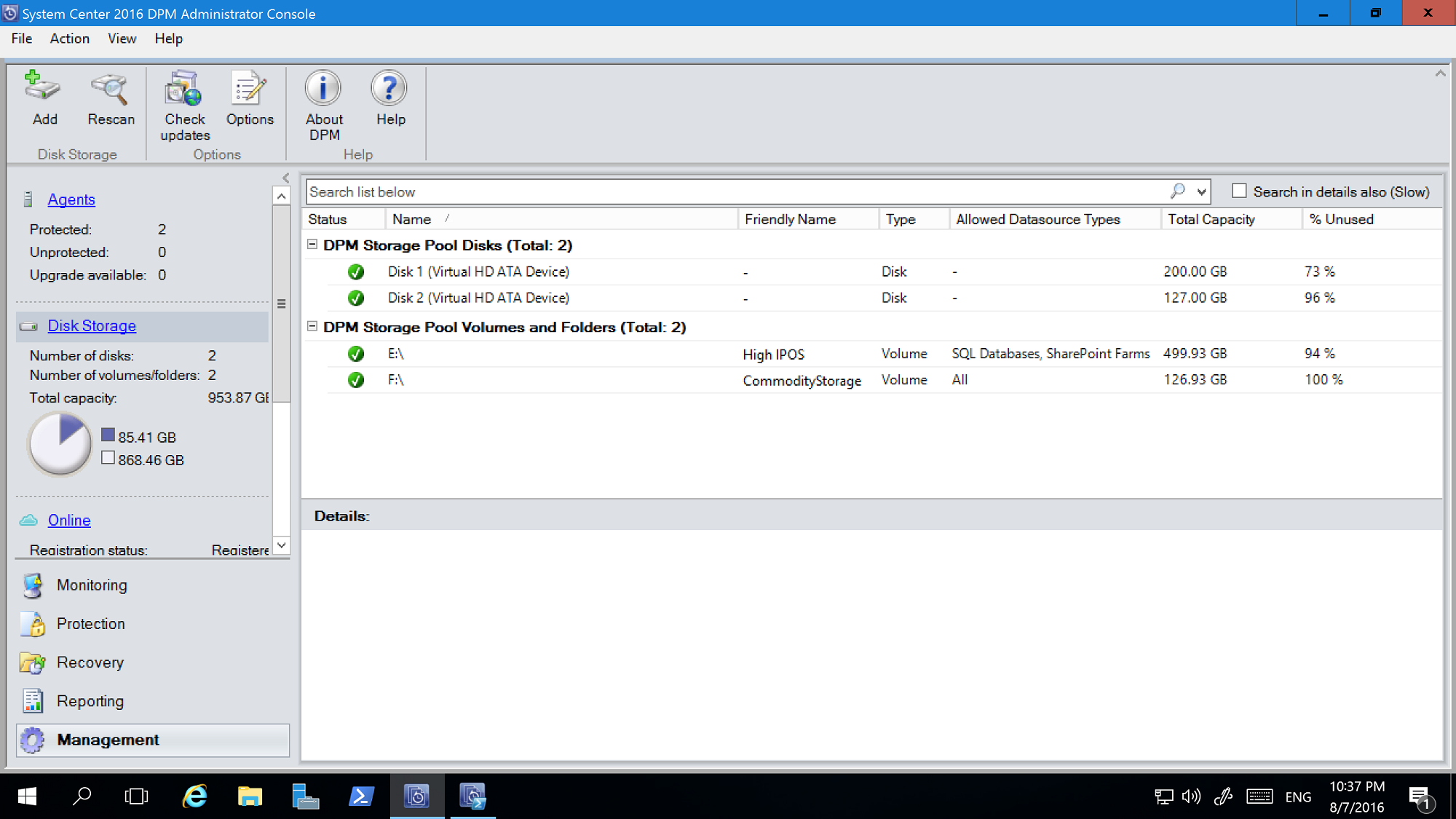Viewport: 1456px width, 819px height.
Task: Expand DPM Storage Pool Disks section
Action: (x=313, y=245)
